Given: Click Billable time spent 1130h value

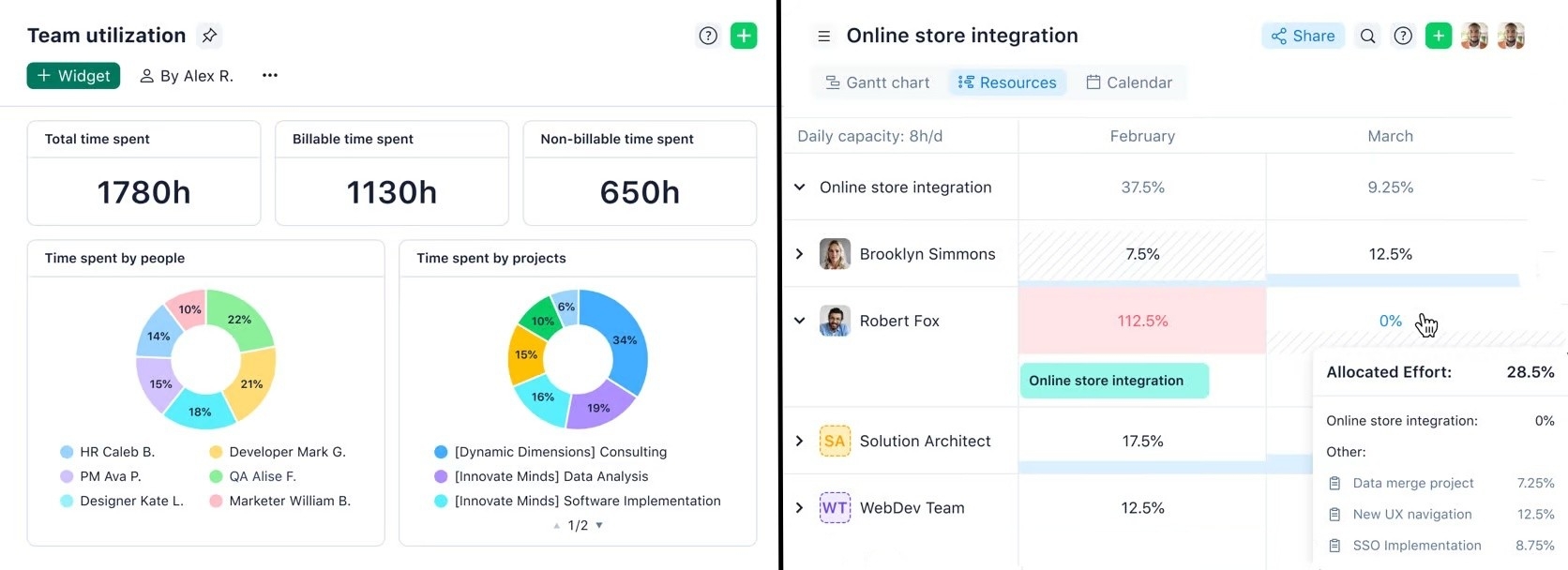Looking at the screenshot, I should [x=392, y=192].
